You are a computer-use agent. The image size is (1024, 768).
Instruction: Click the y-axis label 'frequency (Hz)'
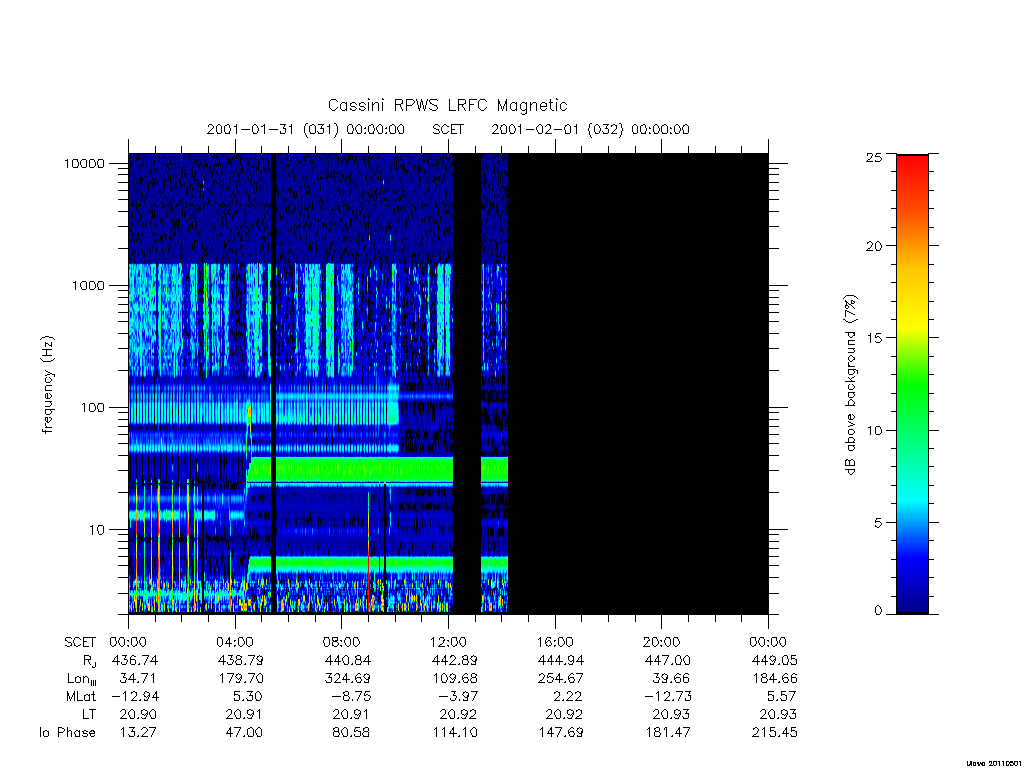click(48, 385)
